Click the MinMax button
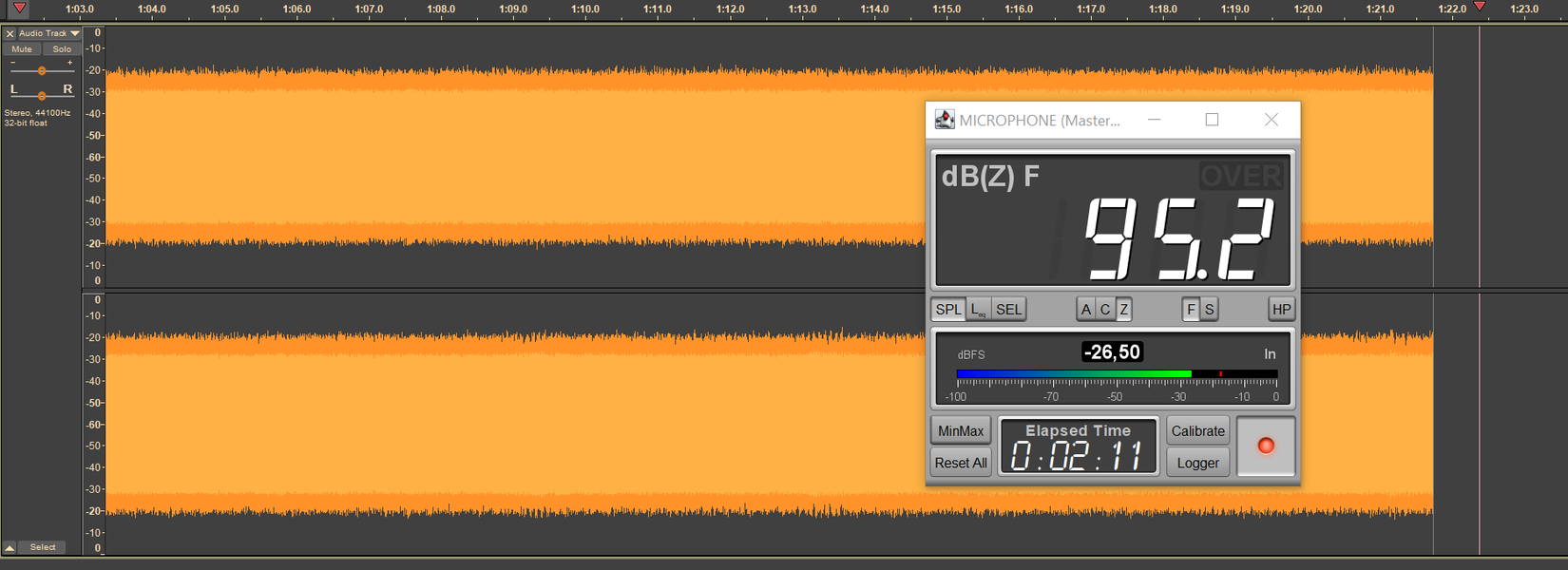The height and width of the screenshot is (570, 1568). point(961,431)
